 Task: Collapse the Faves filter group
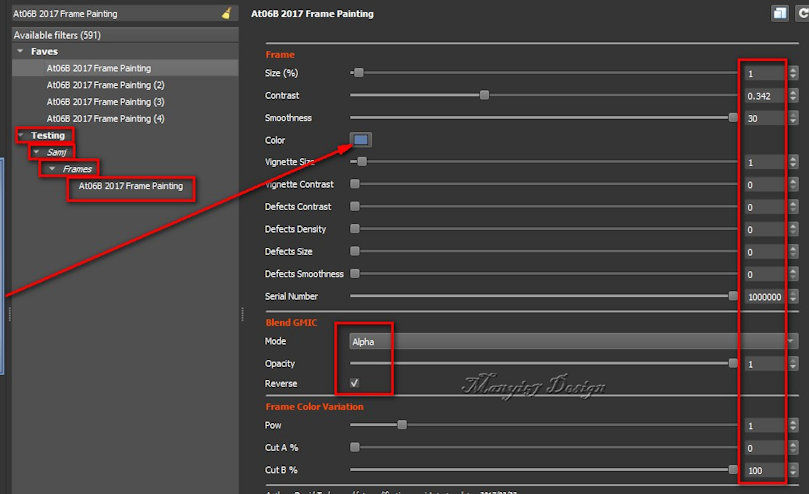pos(20,51)
